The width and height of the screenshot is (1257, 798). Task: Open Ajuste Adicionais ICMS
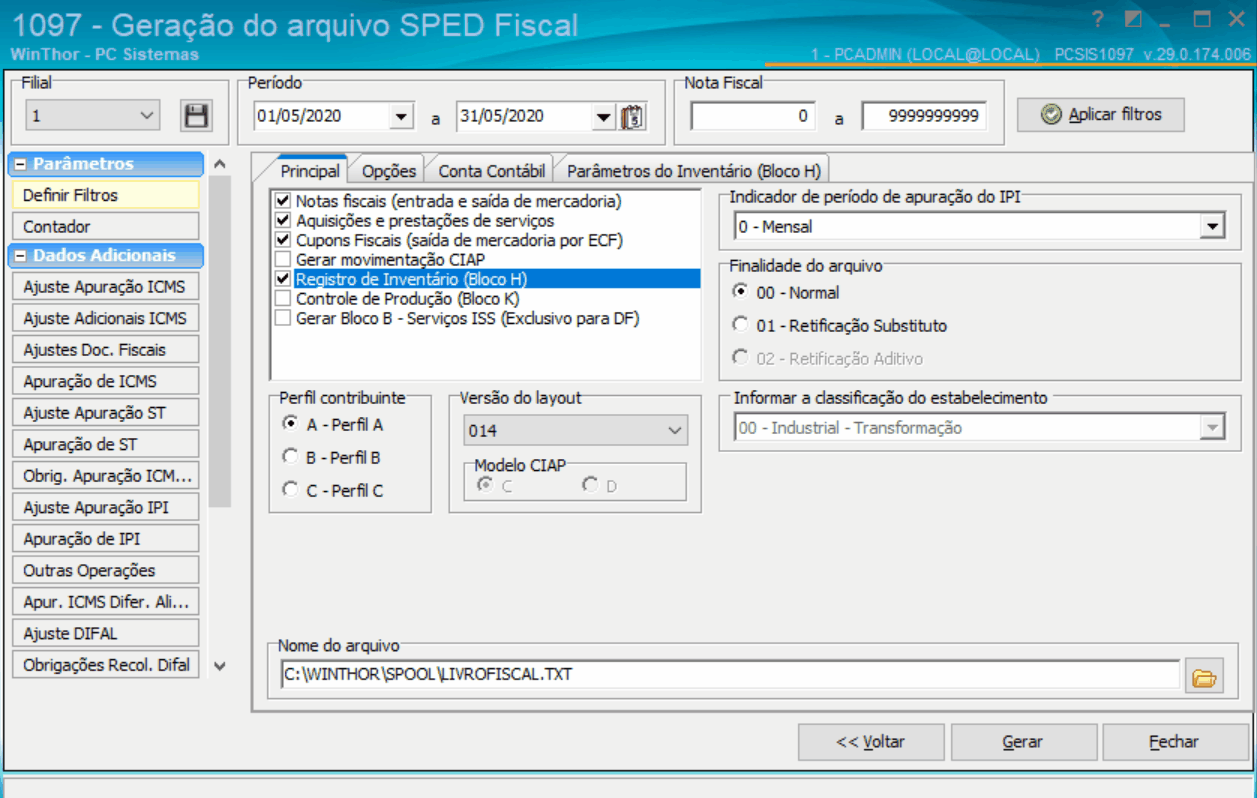pos(106,318)
